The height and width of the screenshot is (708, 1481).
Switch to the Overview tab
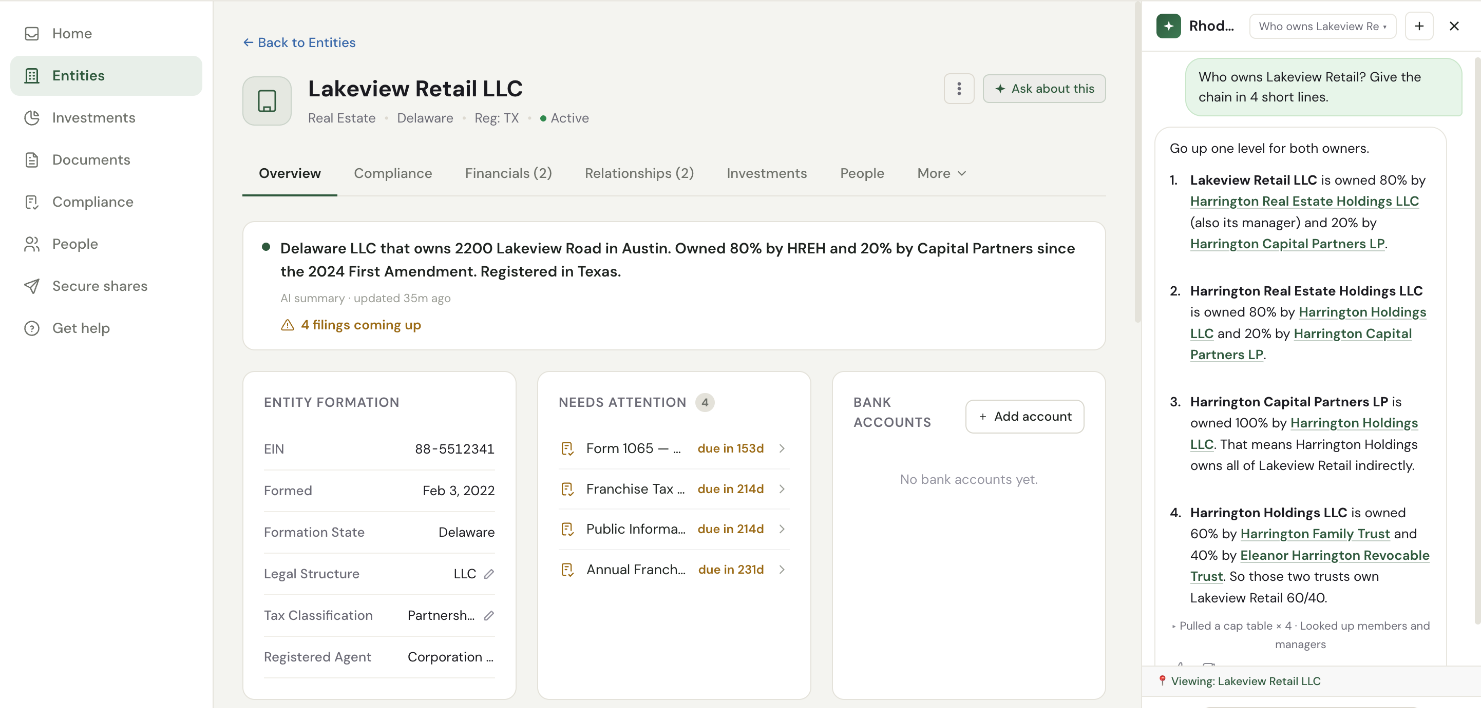tap(290, 173)
